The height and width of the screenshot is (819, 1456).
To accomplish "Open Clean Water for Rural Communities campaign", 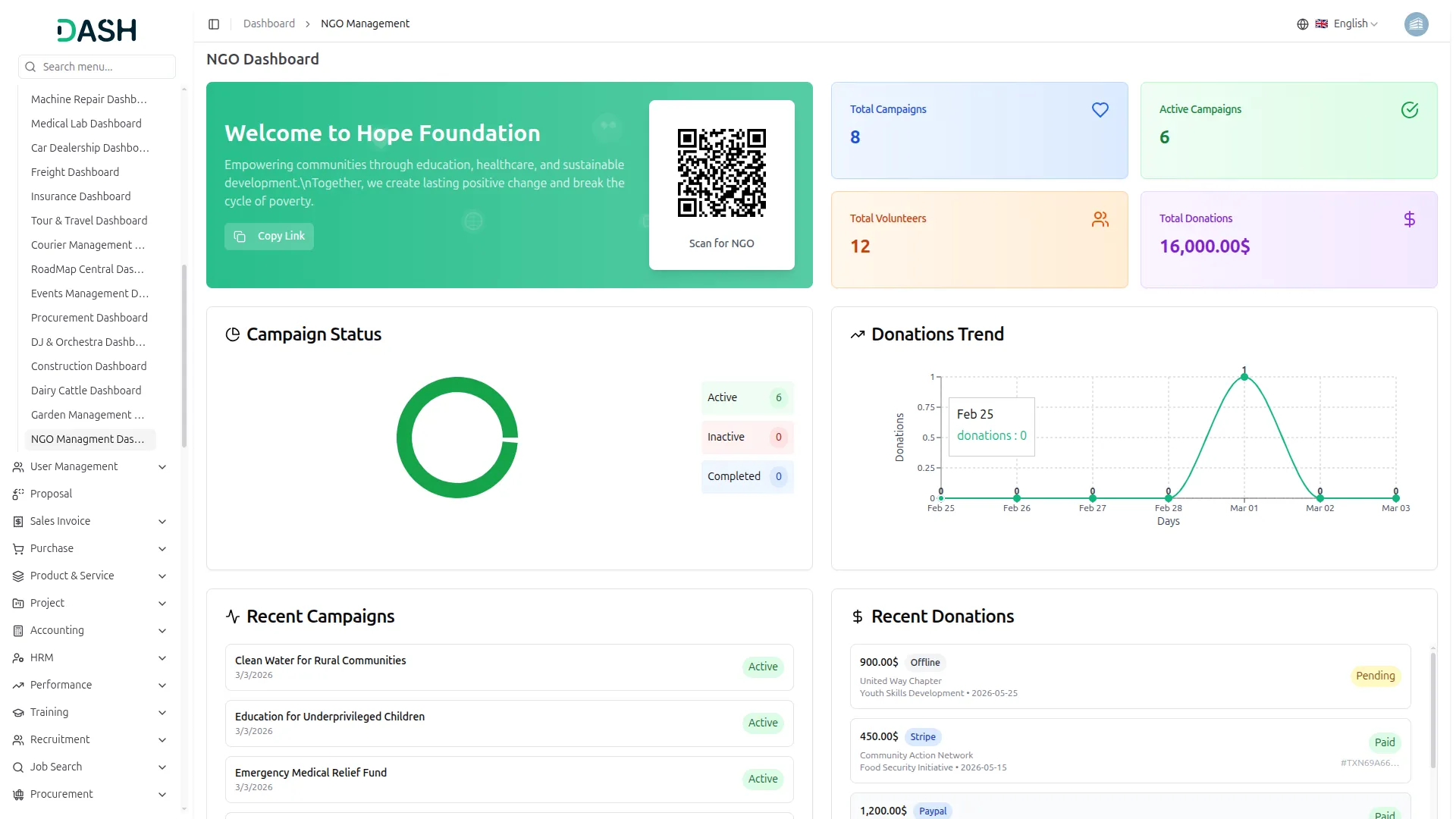I will 321,661.
